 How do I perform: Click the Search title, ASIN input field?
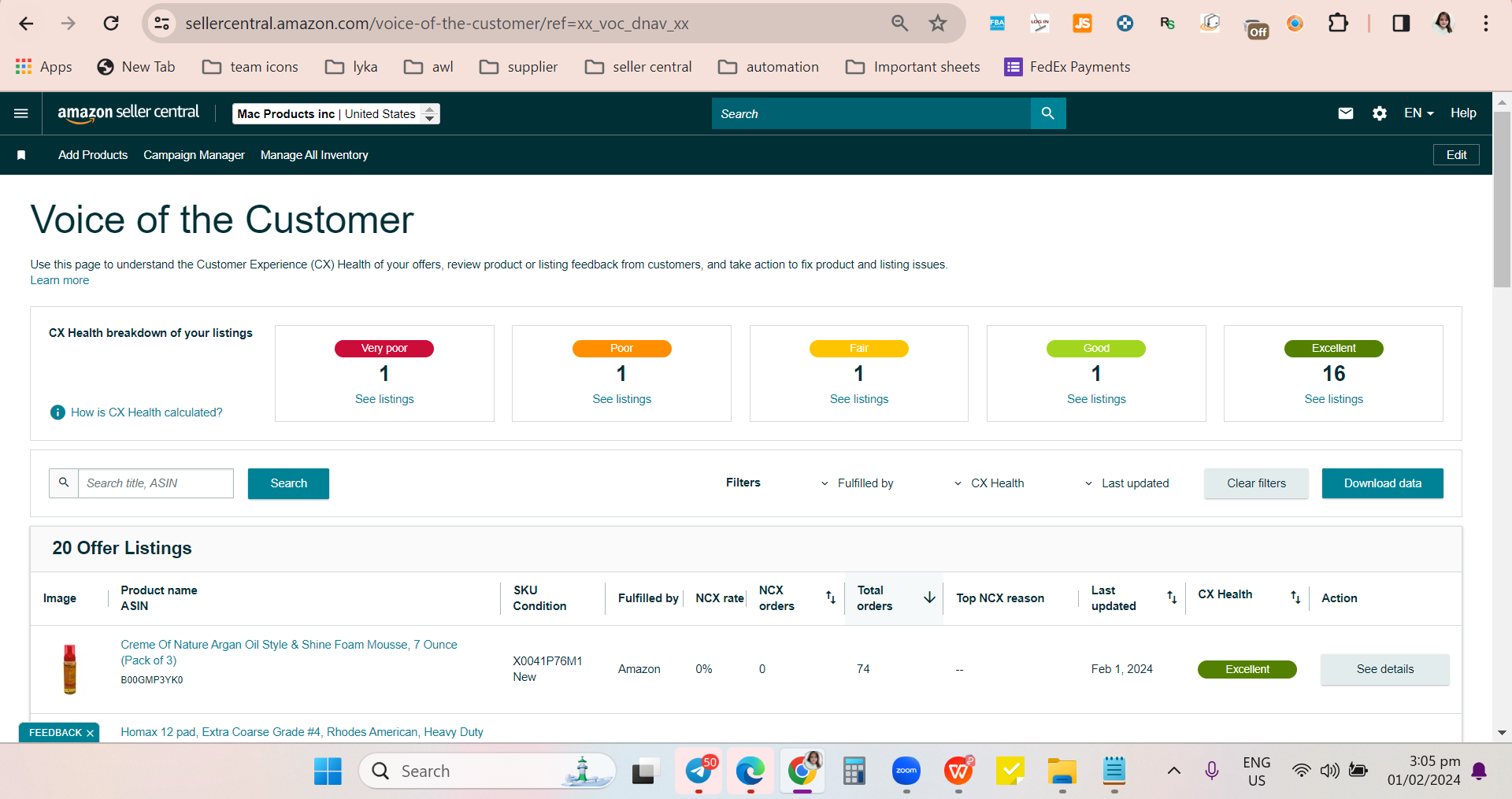pyautogui.click(x=156, y=483)
